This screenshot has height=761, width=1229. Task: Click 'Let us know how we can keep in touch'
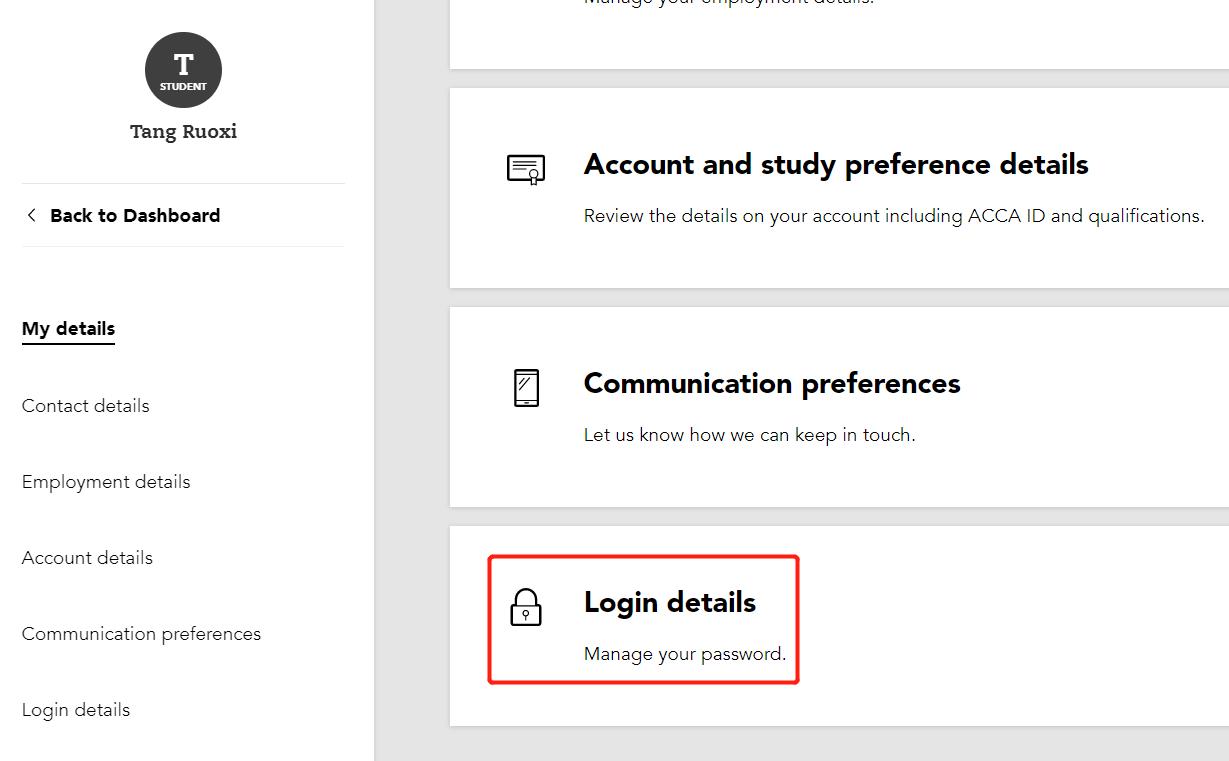coord(749,435)
